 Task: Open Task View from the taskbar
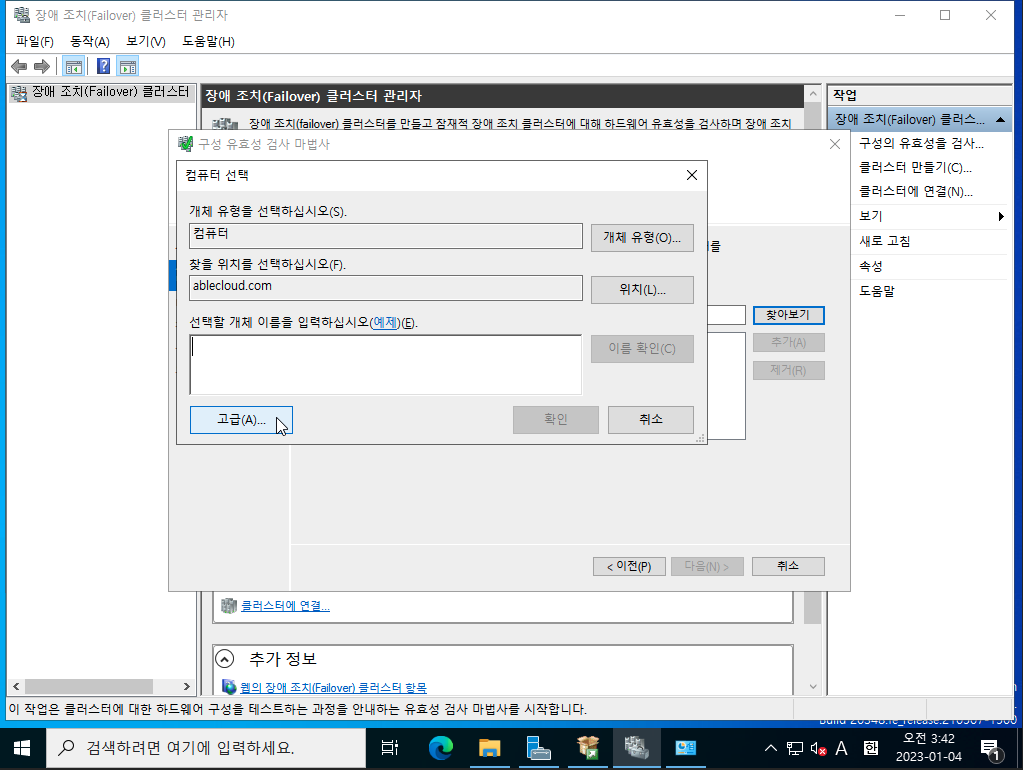point(389,748)
